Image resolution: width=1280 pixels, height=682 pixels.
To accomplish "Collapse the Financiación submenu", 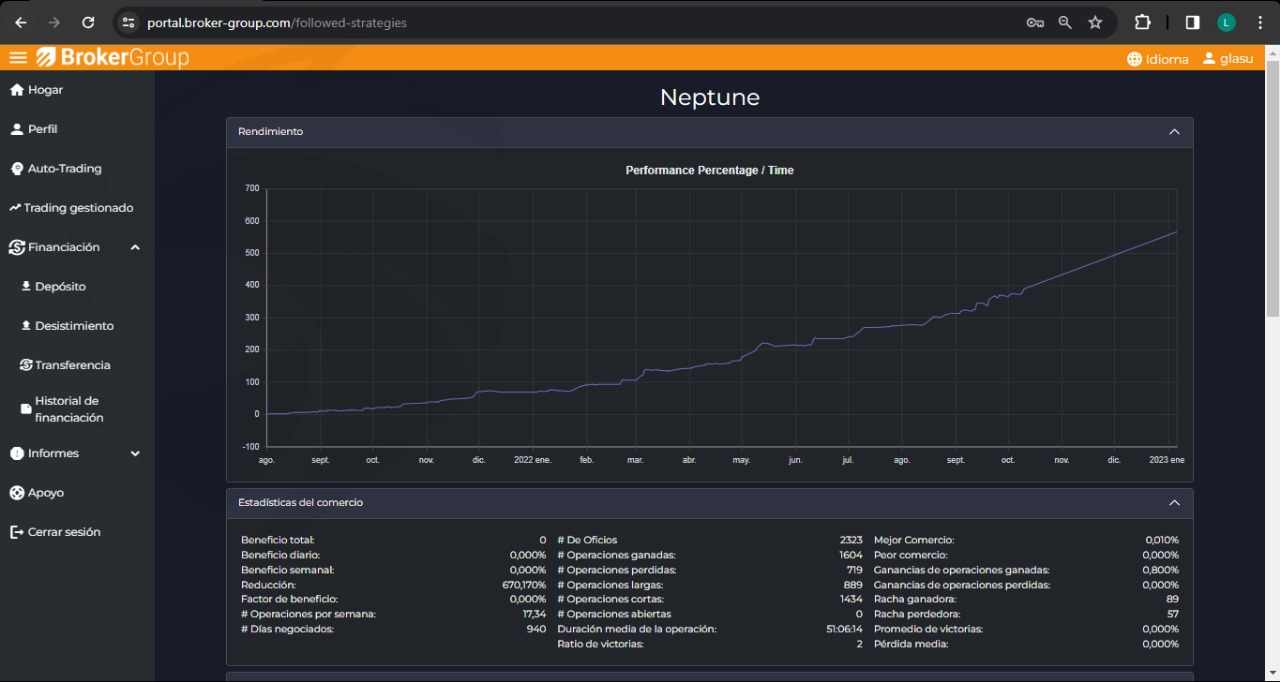I will point(135,247).
